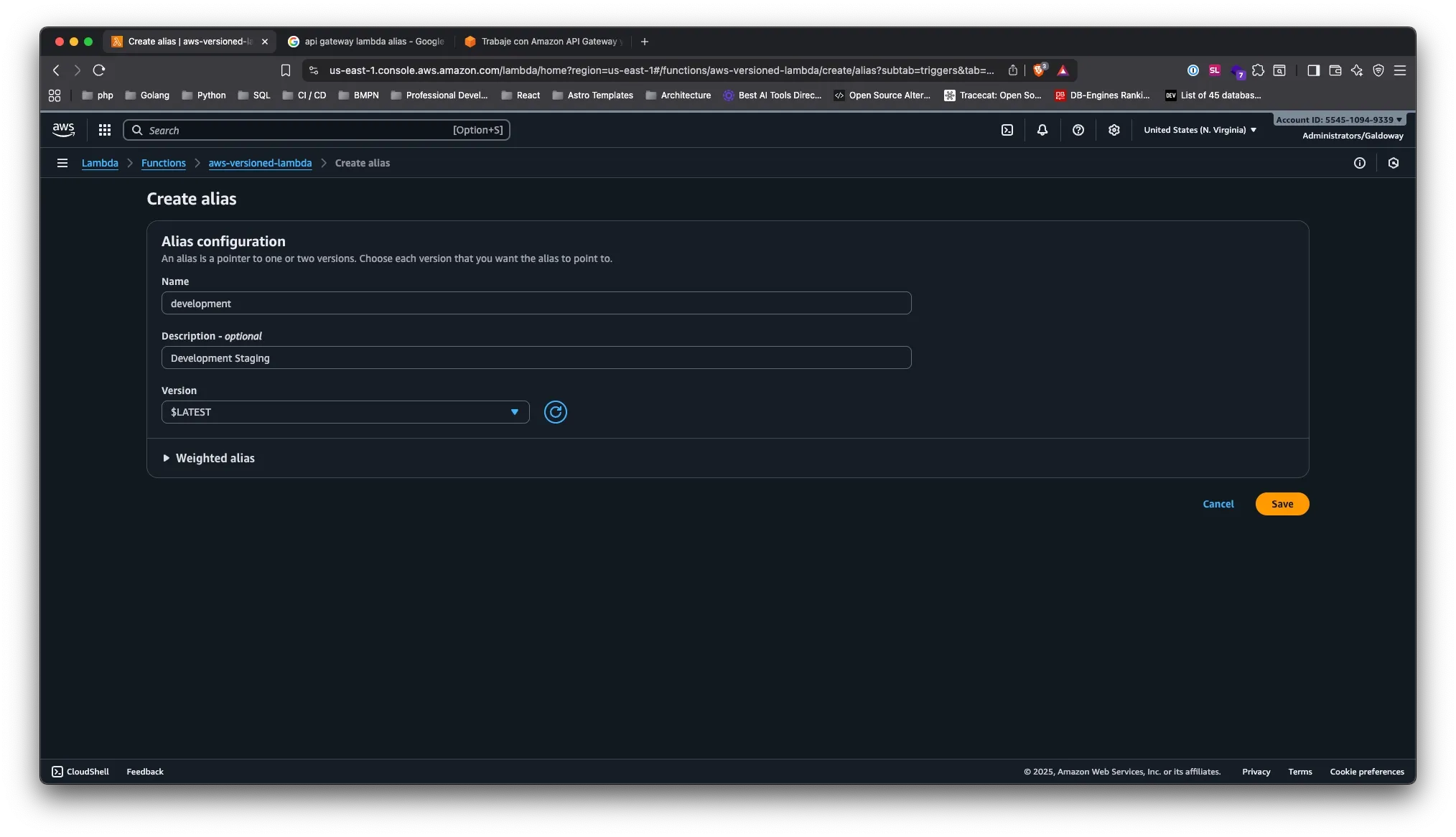Screen dimensions: 1456x837
Task: Refresh the version list with circular arrow
Action: (x=556, y=412)
